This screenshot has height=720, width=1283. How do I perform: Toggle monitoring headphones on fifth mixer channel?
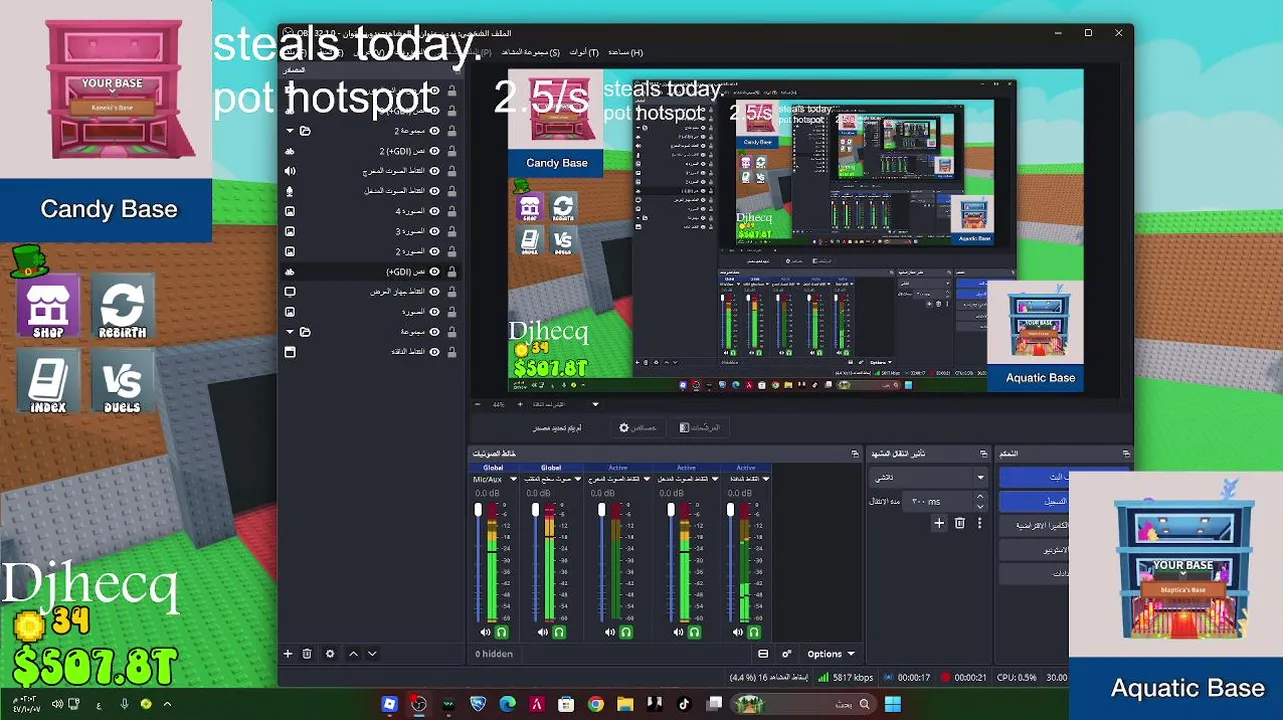pyautogui.click(x=755, y=632)
